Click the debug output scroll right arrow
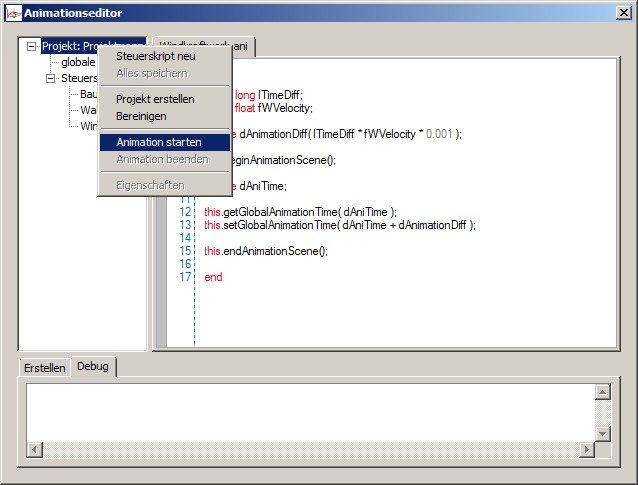Image resolution: width=638 pixels, height=485 pixels. coord(586,449)
